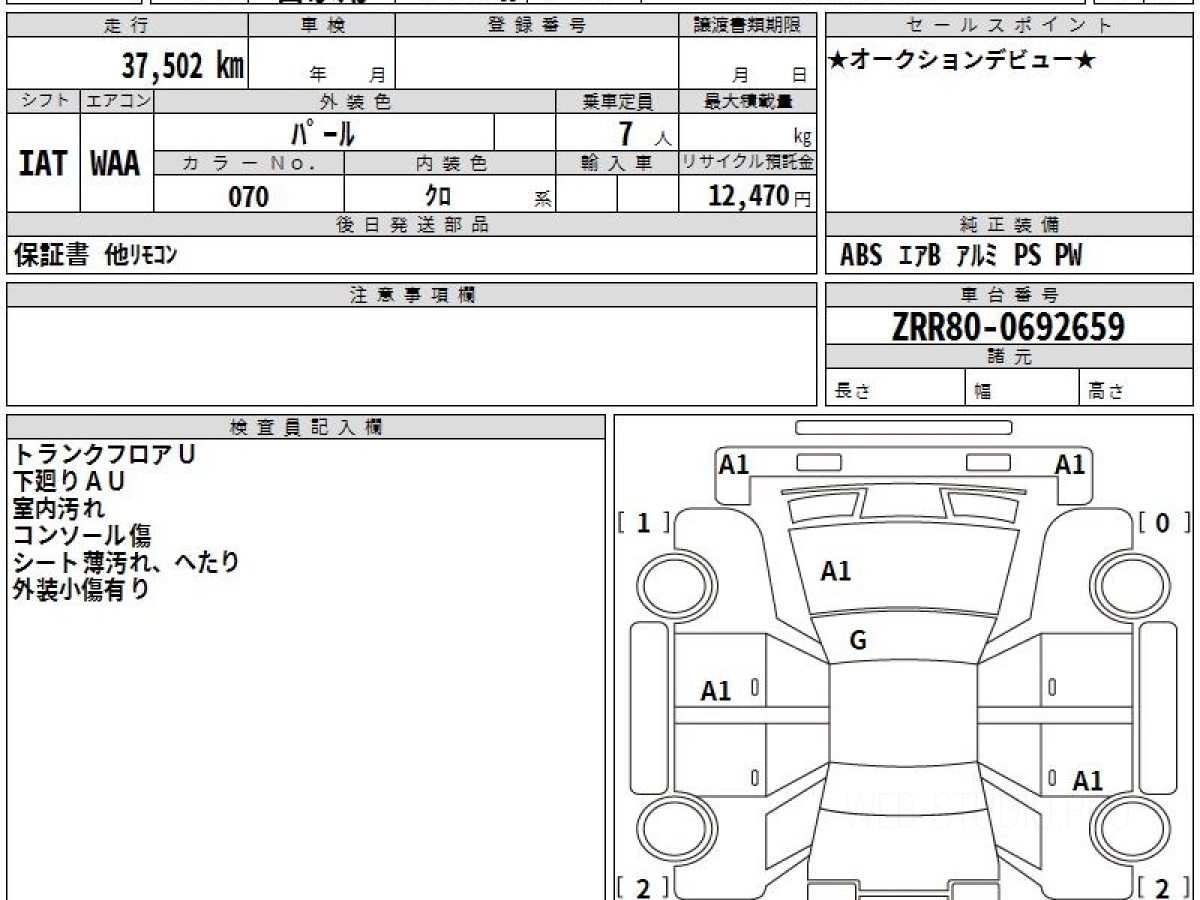Click the リサイクル預託金 header cell
Screen dimensions: 1200x900
[x=748, y=164]
